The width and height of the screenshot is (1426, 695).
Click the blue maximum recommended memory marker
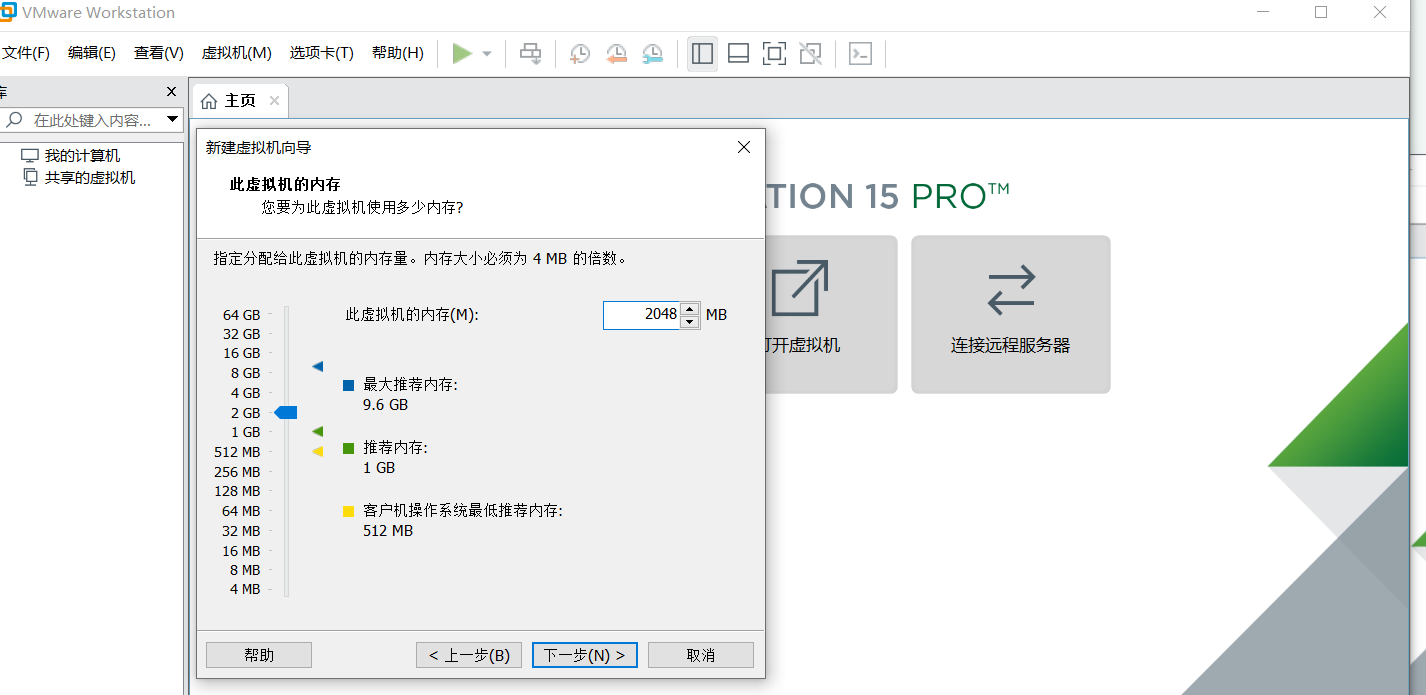[x=318, y=367]
